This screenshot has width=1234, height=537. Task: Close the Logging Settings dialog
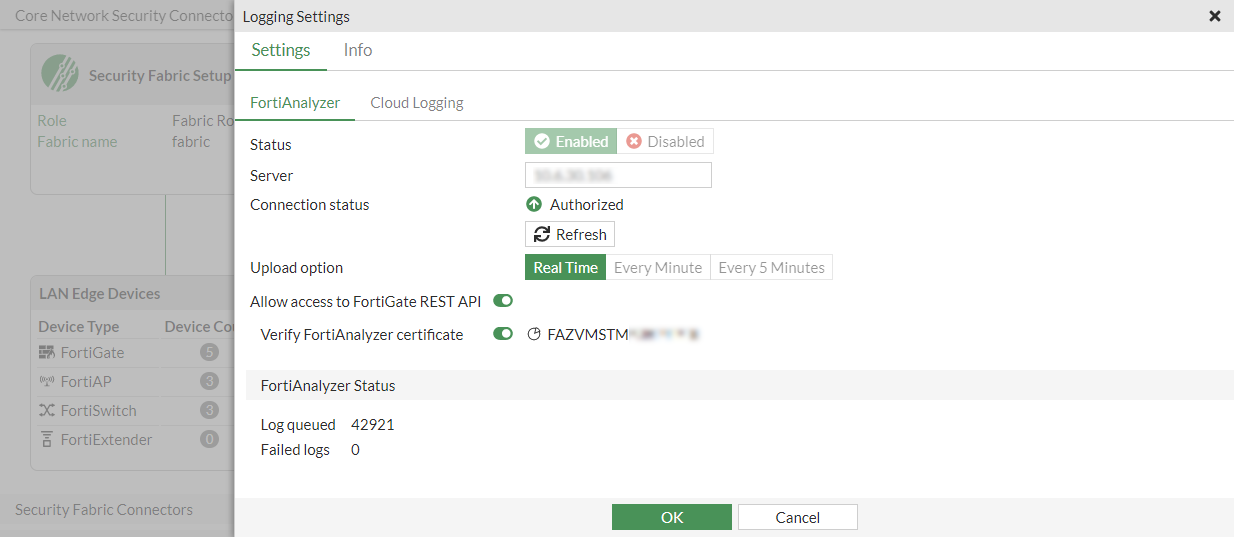[1215, 16]
